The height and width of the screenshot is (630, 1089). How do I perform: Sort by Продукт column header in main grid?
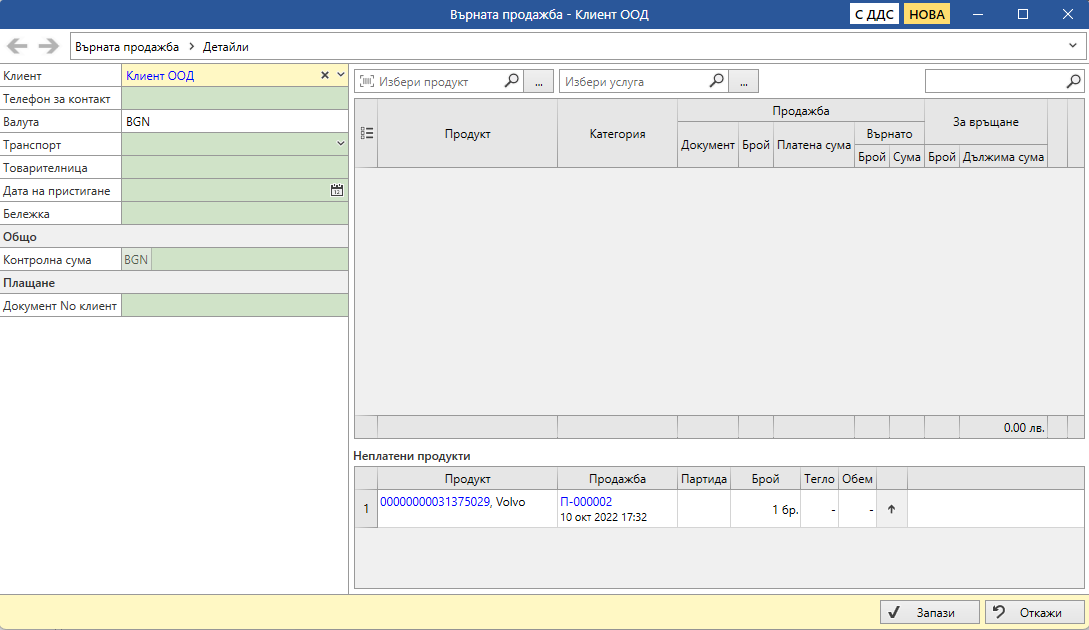467,133
